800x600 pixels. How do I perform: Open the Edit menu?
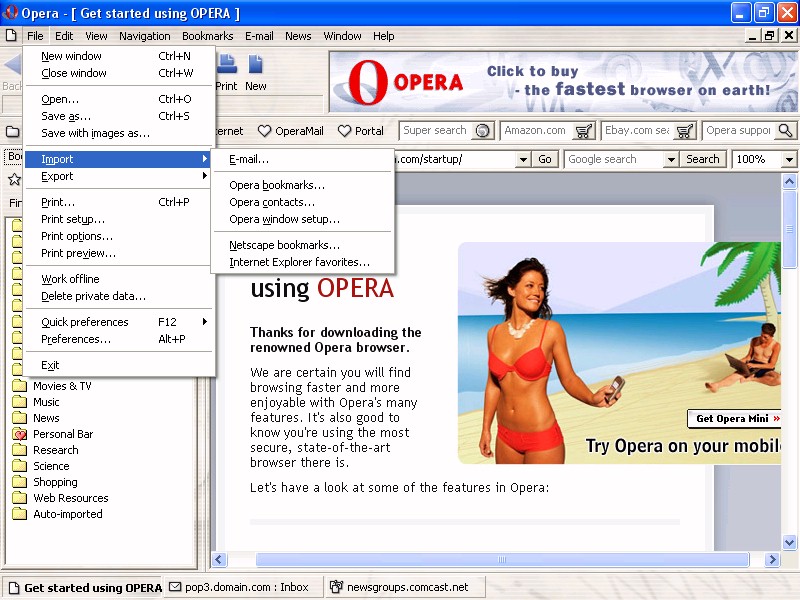pyautogui.click(x=64, y=36)
